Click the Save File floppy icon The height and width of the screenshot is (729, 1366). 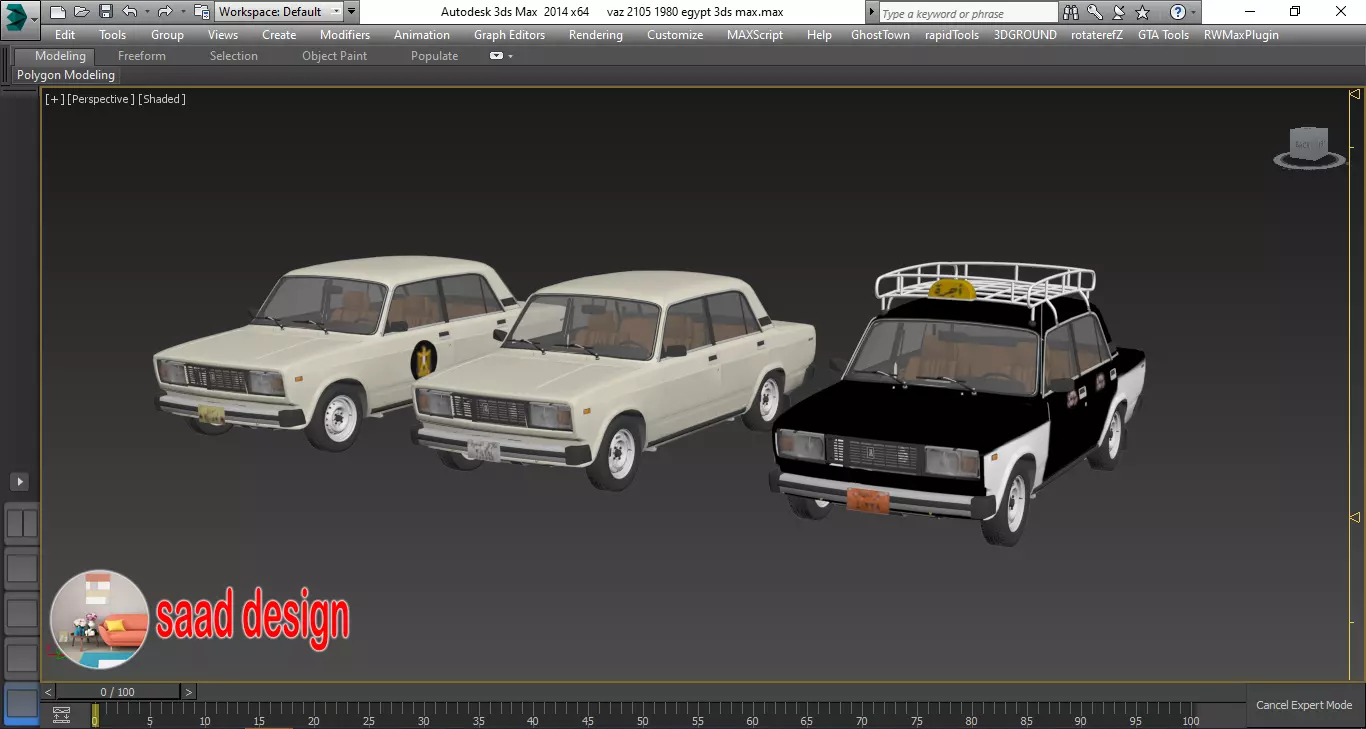click(105, 12)
